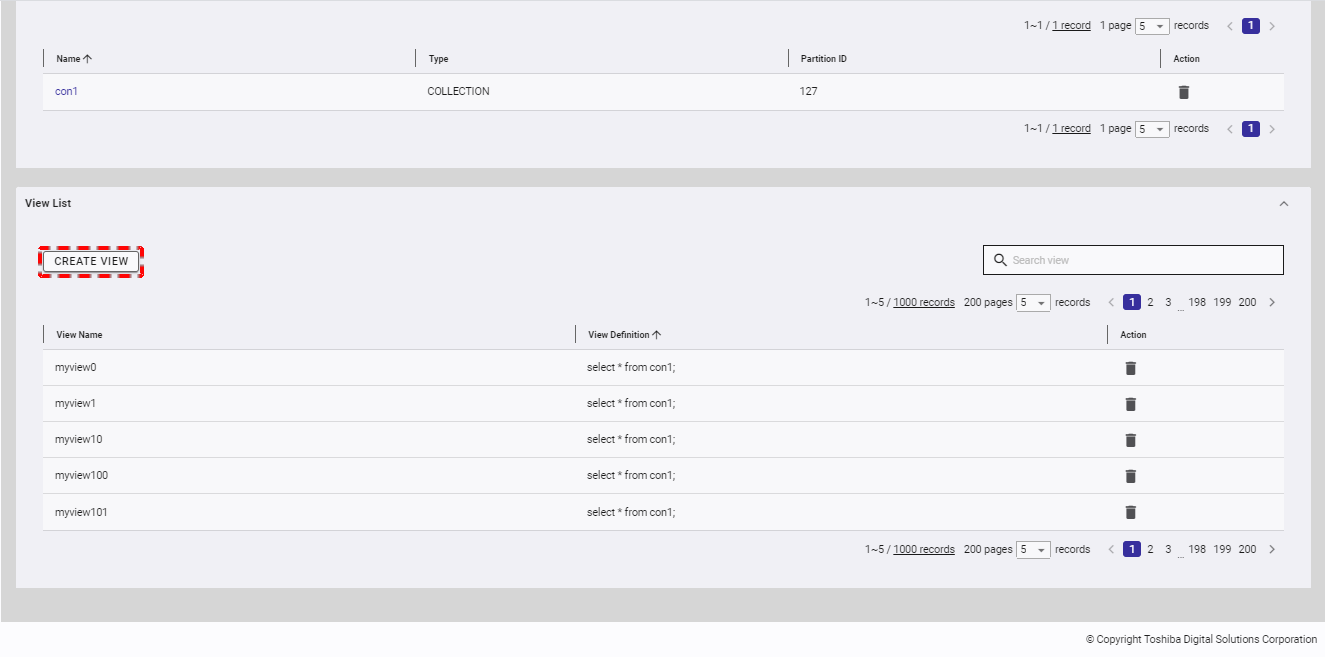1325x657 pixels.
Task: Click next page arrow below the view table
Action: click(x=1271, y=549)
